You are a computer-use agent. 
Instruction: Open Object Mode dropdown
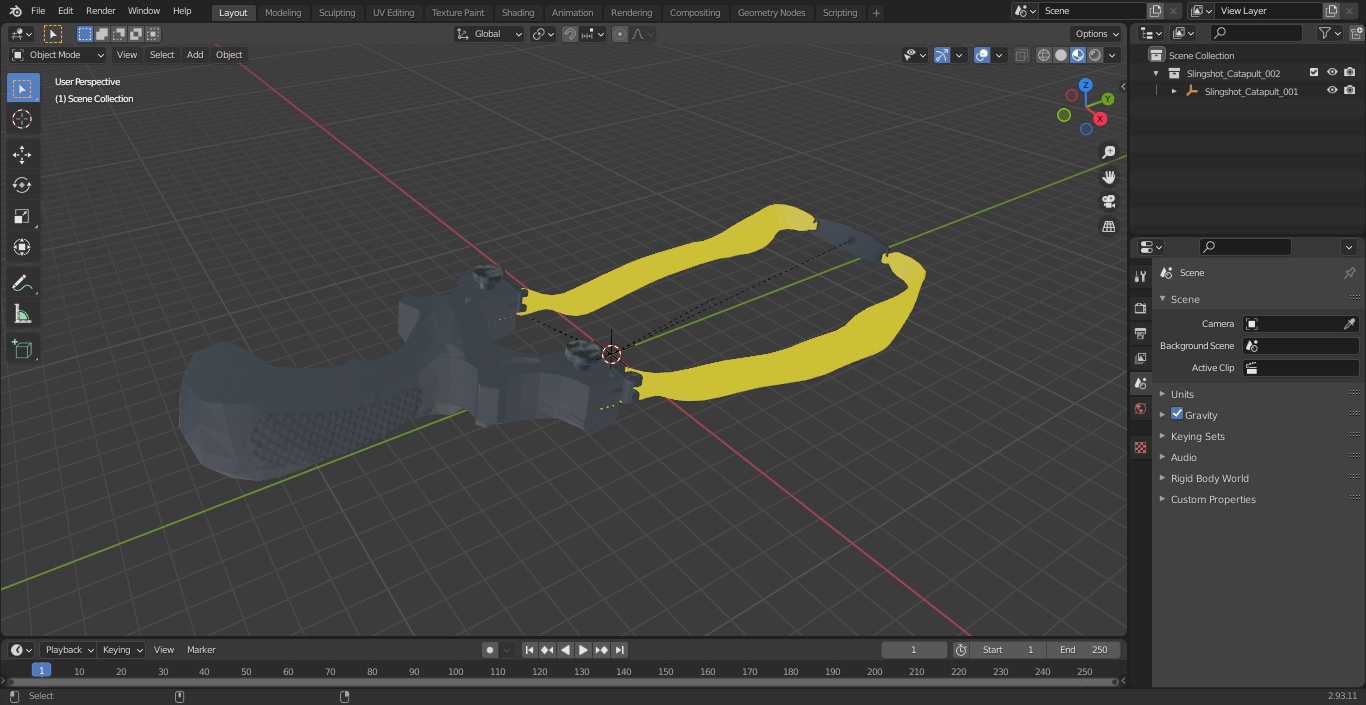[58, 55]
